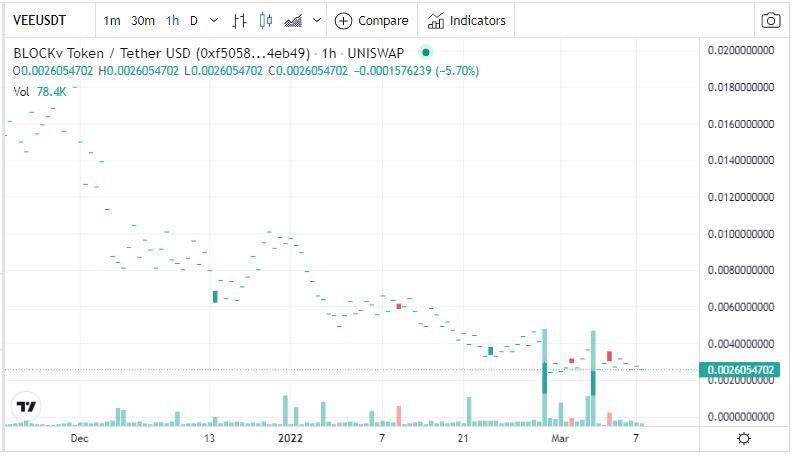Click the Vol 78.4K volume label
The width and height of the screenshot is (793, 459).
pyautogui.click(x=39, y=91)
